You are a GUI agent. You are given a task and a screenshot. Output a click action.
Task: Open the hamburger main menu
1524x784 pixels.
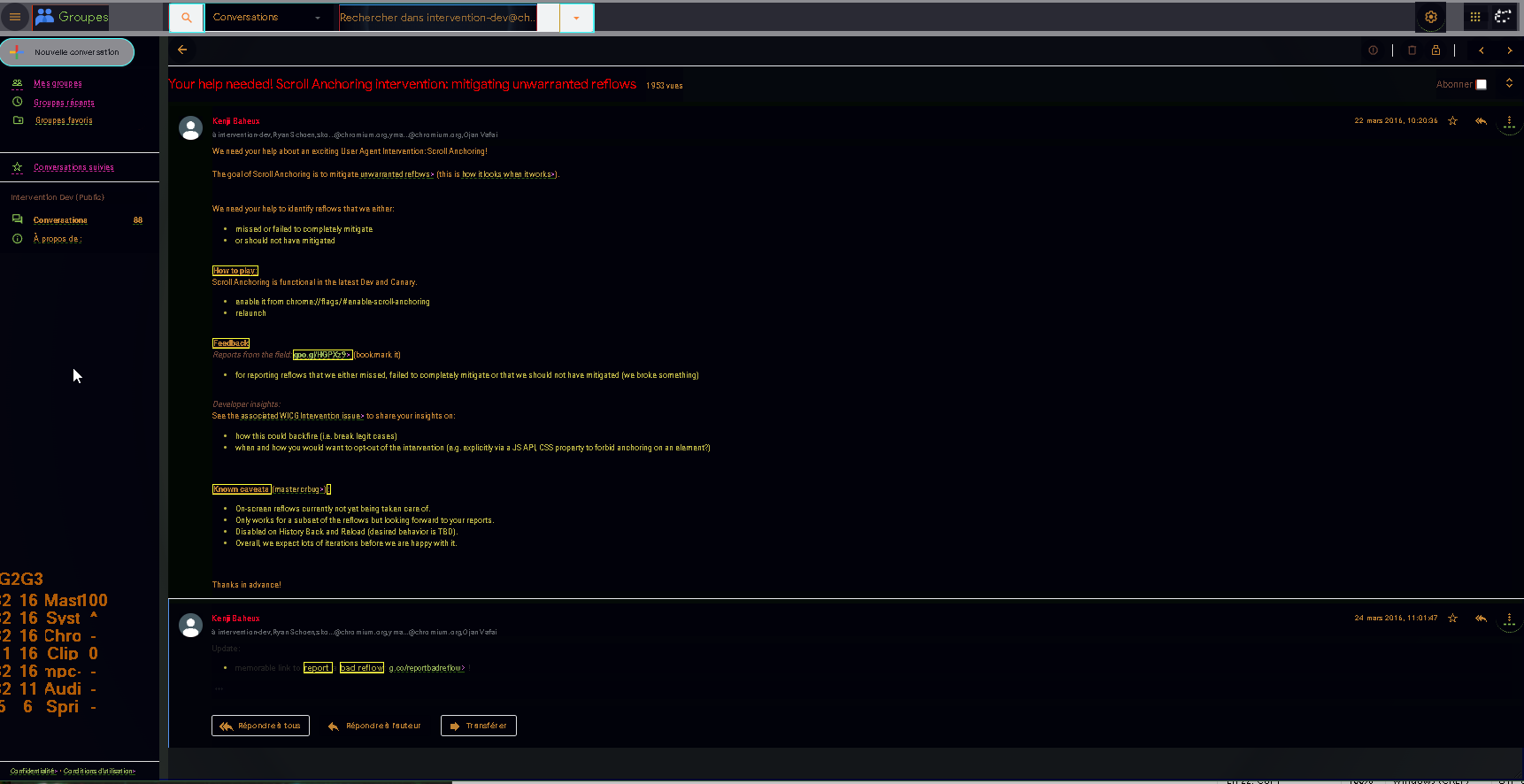coord(15,17)
